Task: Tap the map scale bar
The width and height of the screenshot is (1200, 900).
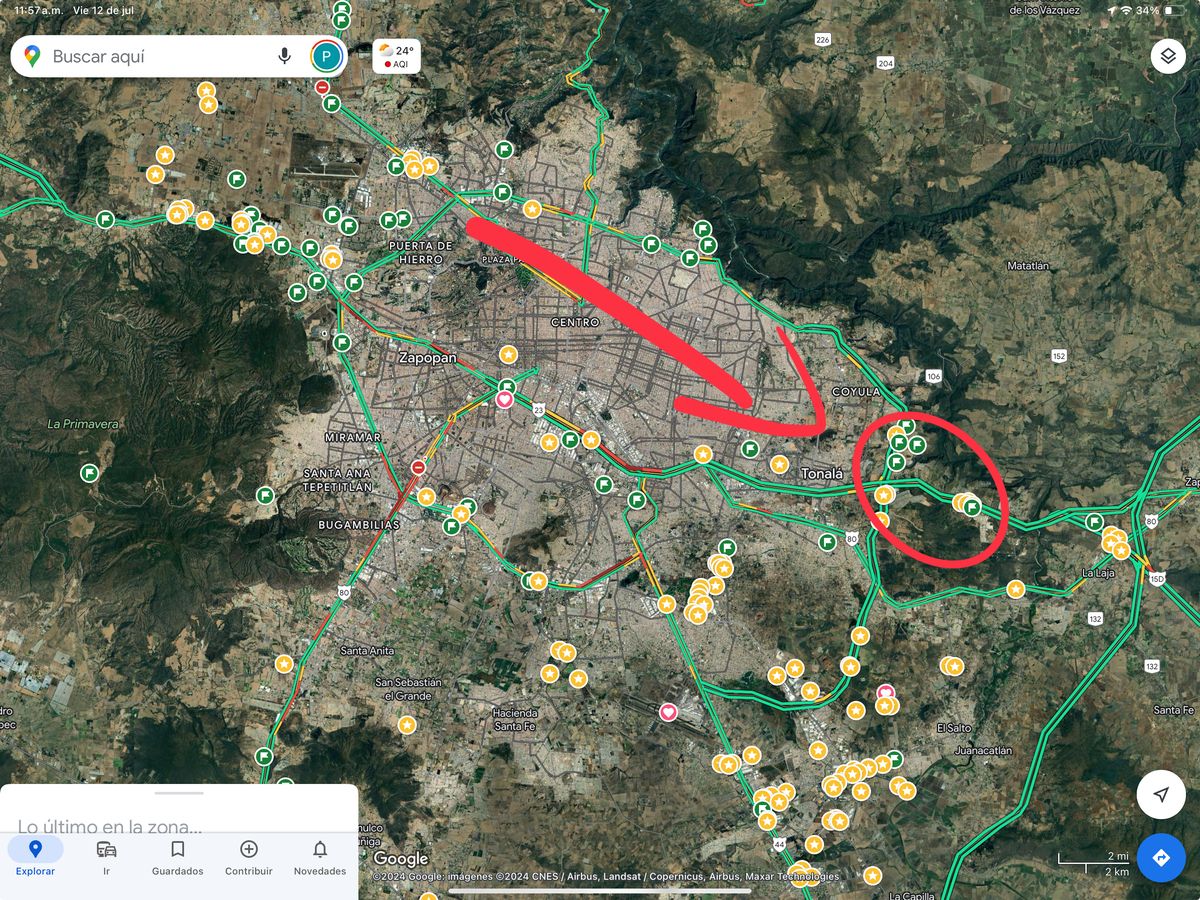Action: pyautogui.click(x=1093, y=863)
